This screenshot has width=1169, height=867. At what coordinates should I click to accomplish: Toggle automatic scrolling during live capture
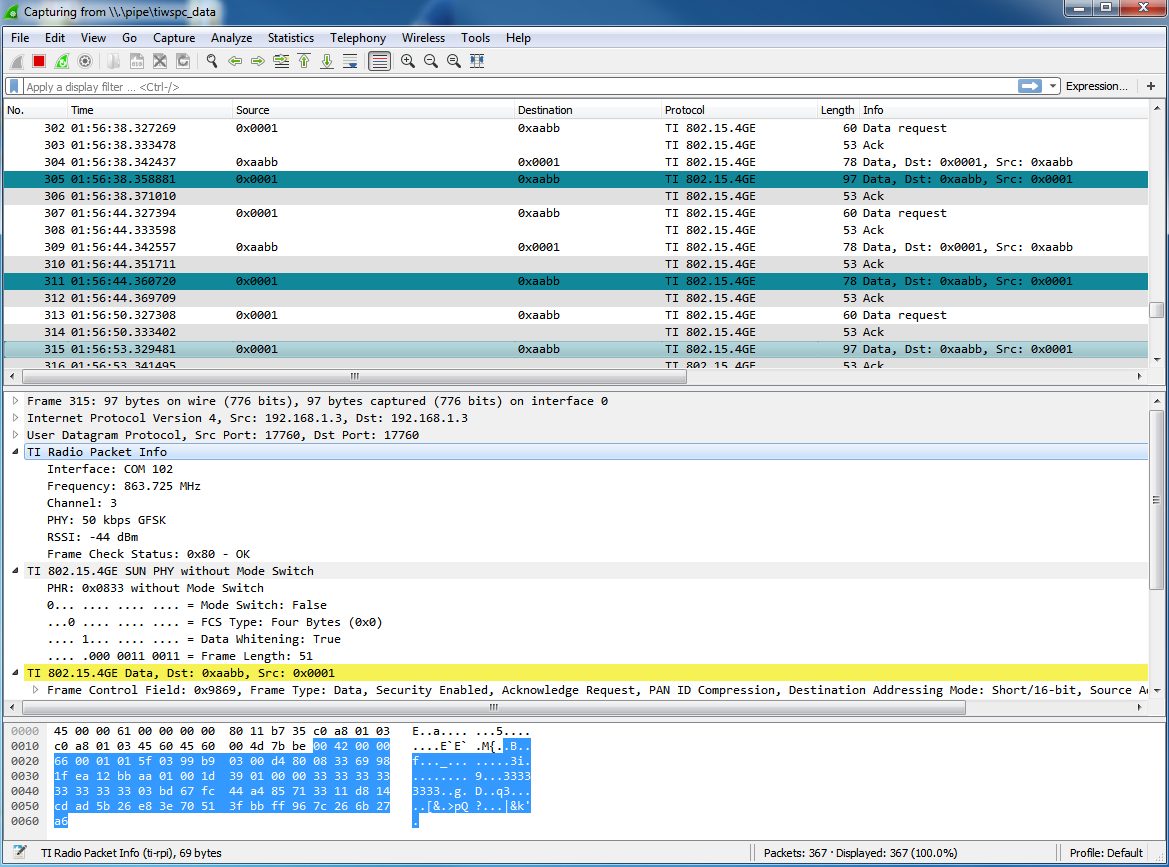coord(351,61)
